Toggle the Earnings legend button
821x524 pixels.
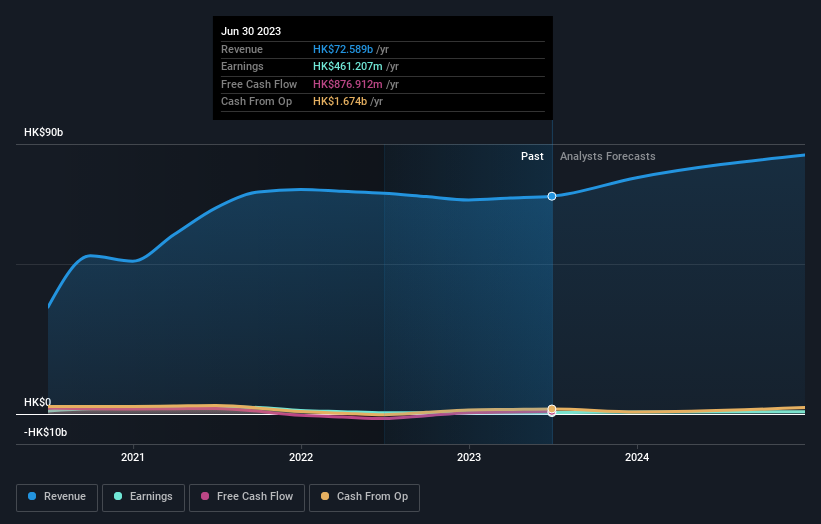143,497
